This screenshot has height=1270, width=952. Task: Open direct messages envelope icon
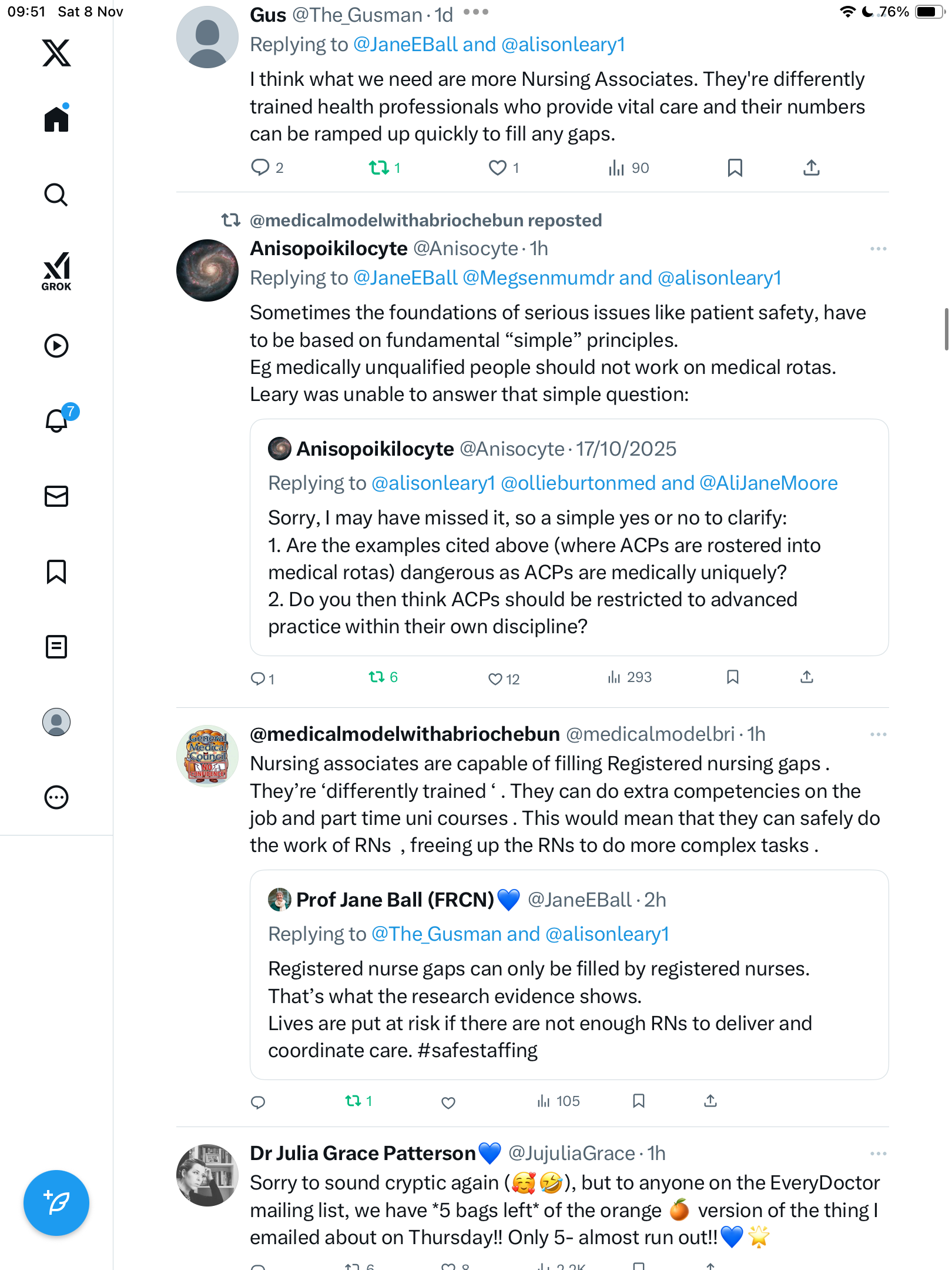click(56, 496)
